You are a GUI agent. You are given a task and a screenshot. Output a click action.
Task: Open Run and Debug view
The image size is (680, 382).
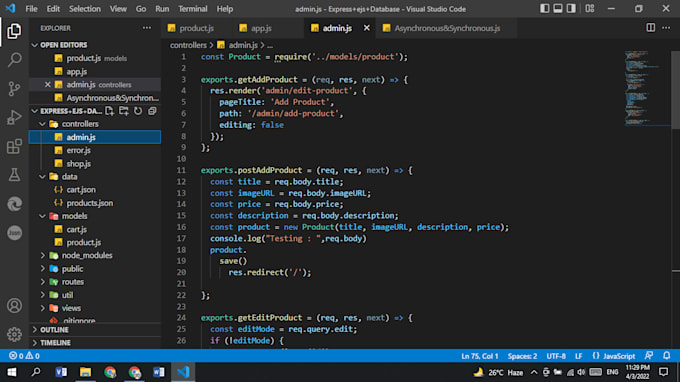14,118
